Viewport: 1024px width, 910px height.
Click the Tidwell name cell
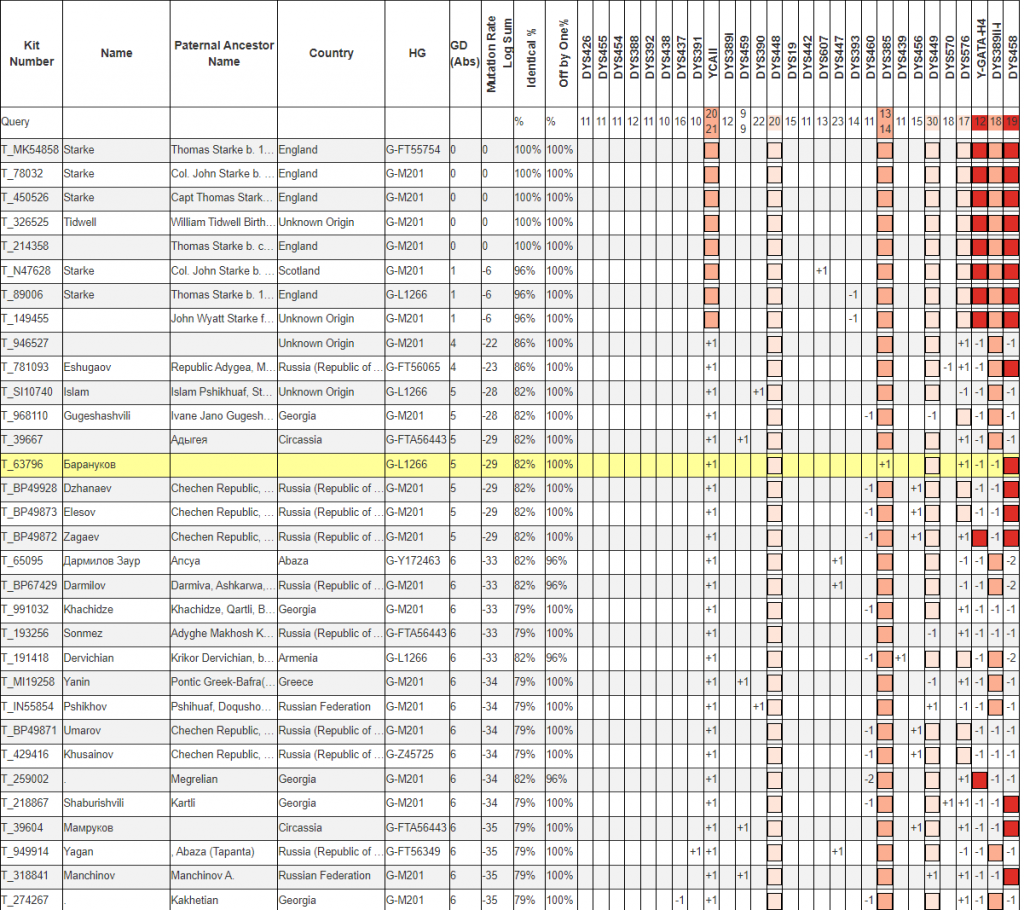pos(80,222)
